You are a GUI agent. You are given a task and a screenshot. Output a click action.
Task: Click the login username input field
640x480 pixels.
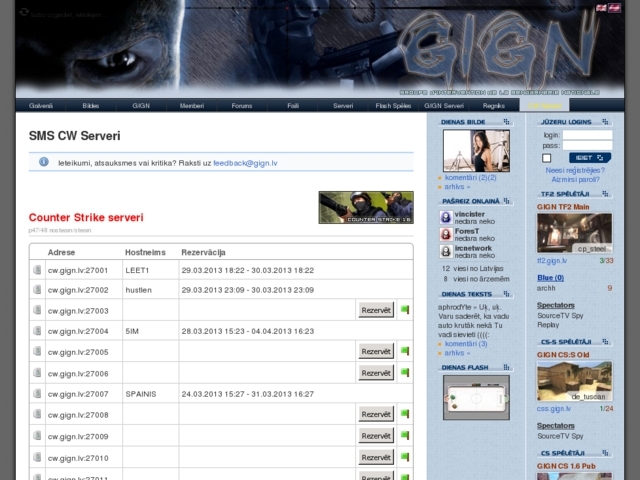pos(587,134)
